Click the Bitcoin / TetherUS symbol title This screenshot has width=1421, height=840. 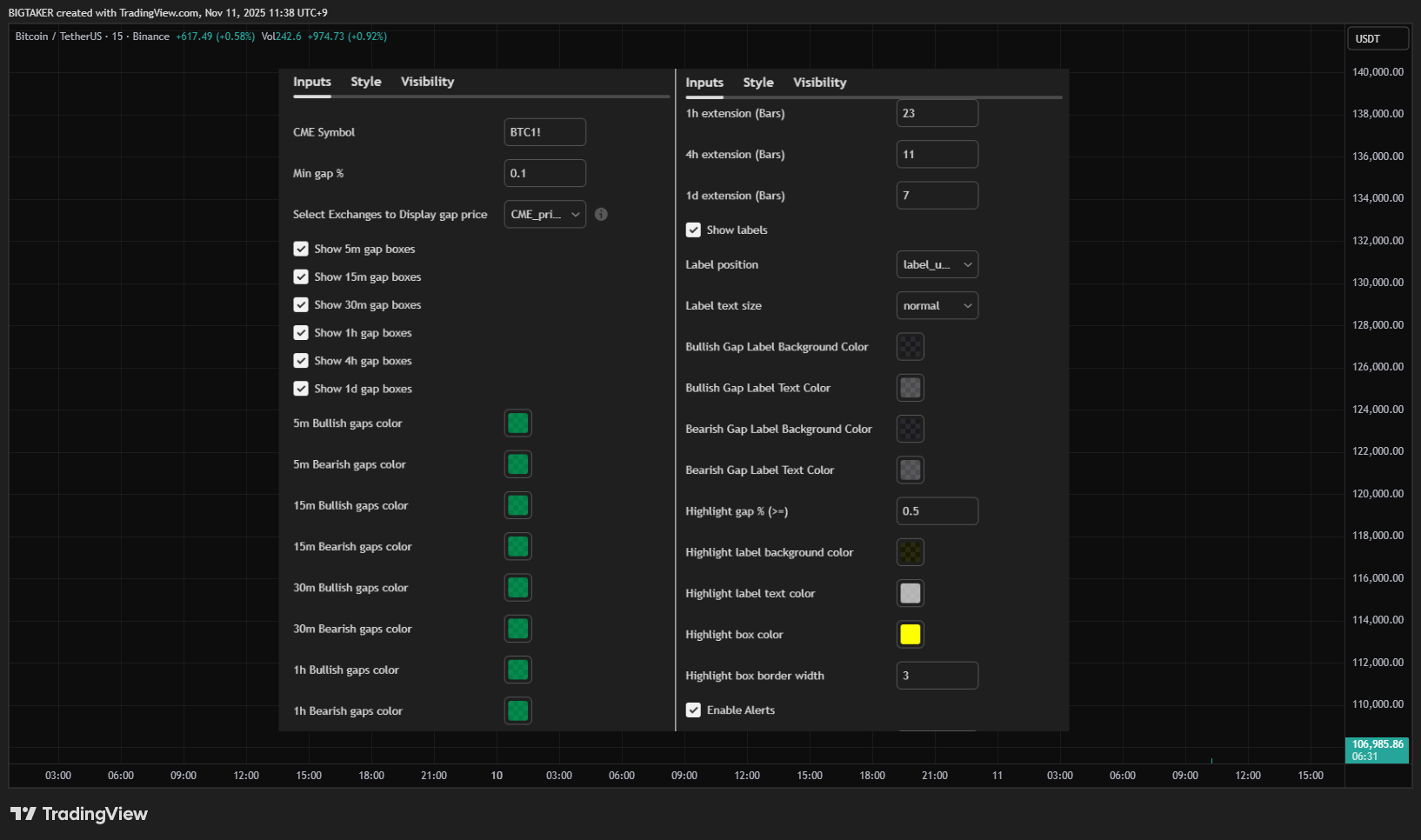click(x=58, y=37)
